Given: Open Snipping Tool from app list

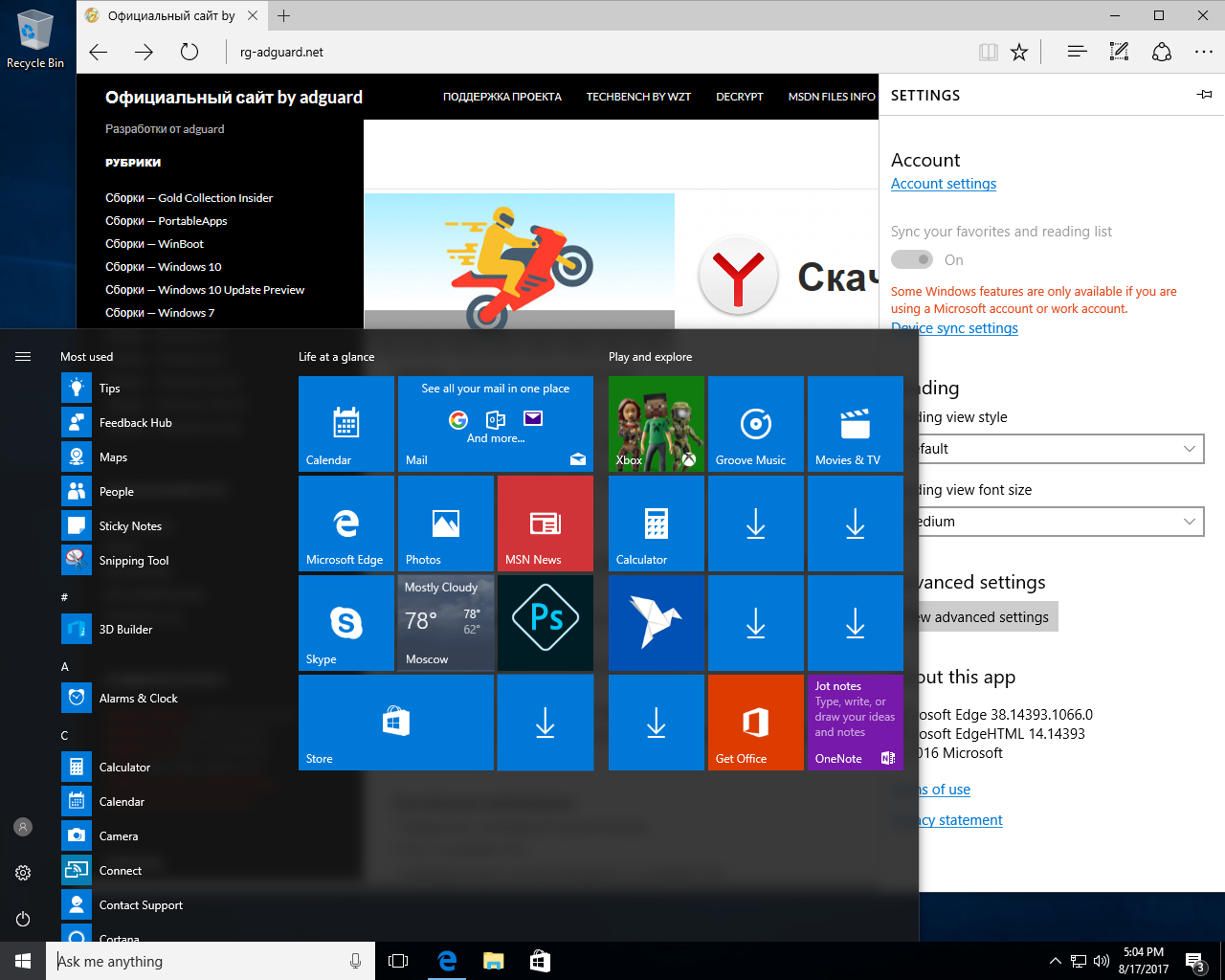Looking at the screenshot, I should 172,561.
